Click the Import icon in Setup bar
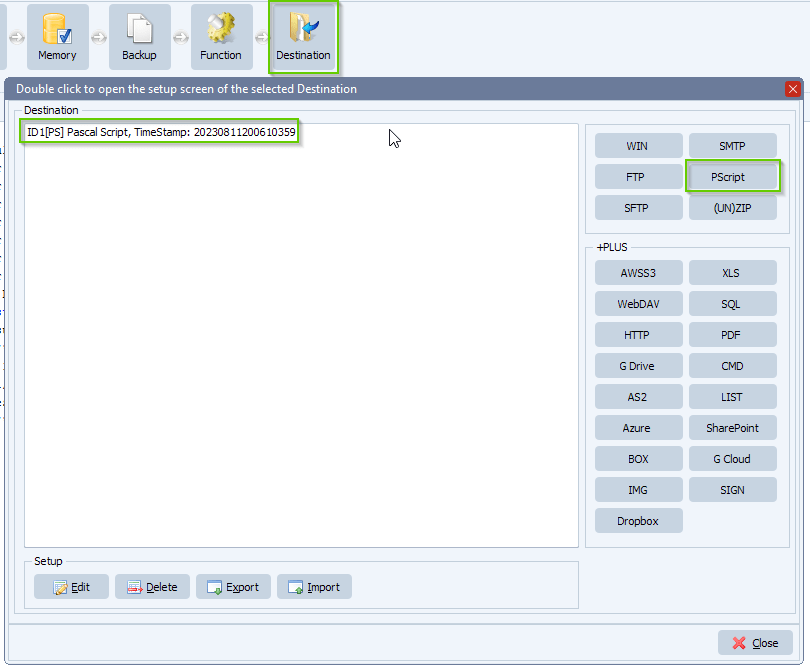The height and width of the screenshot is (670, 810). point(298,587)
